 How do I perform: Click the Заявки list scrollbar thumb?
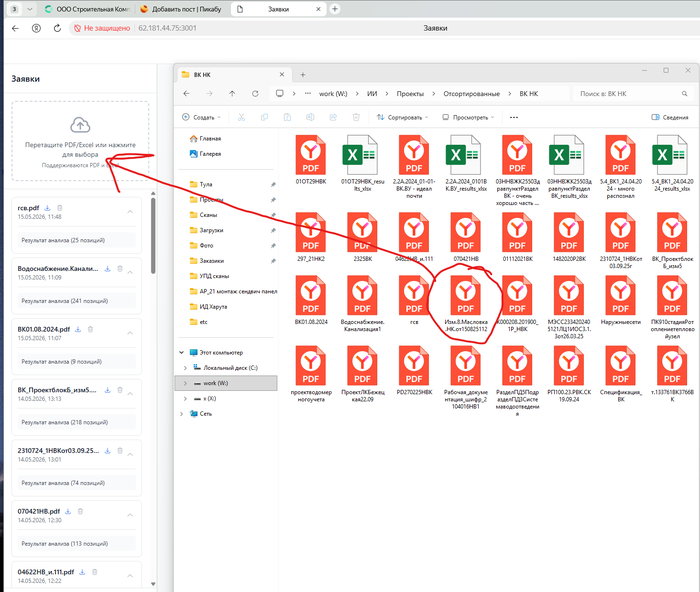pos(153,236)
